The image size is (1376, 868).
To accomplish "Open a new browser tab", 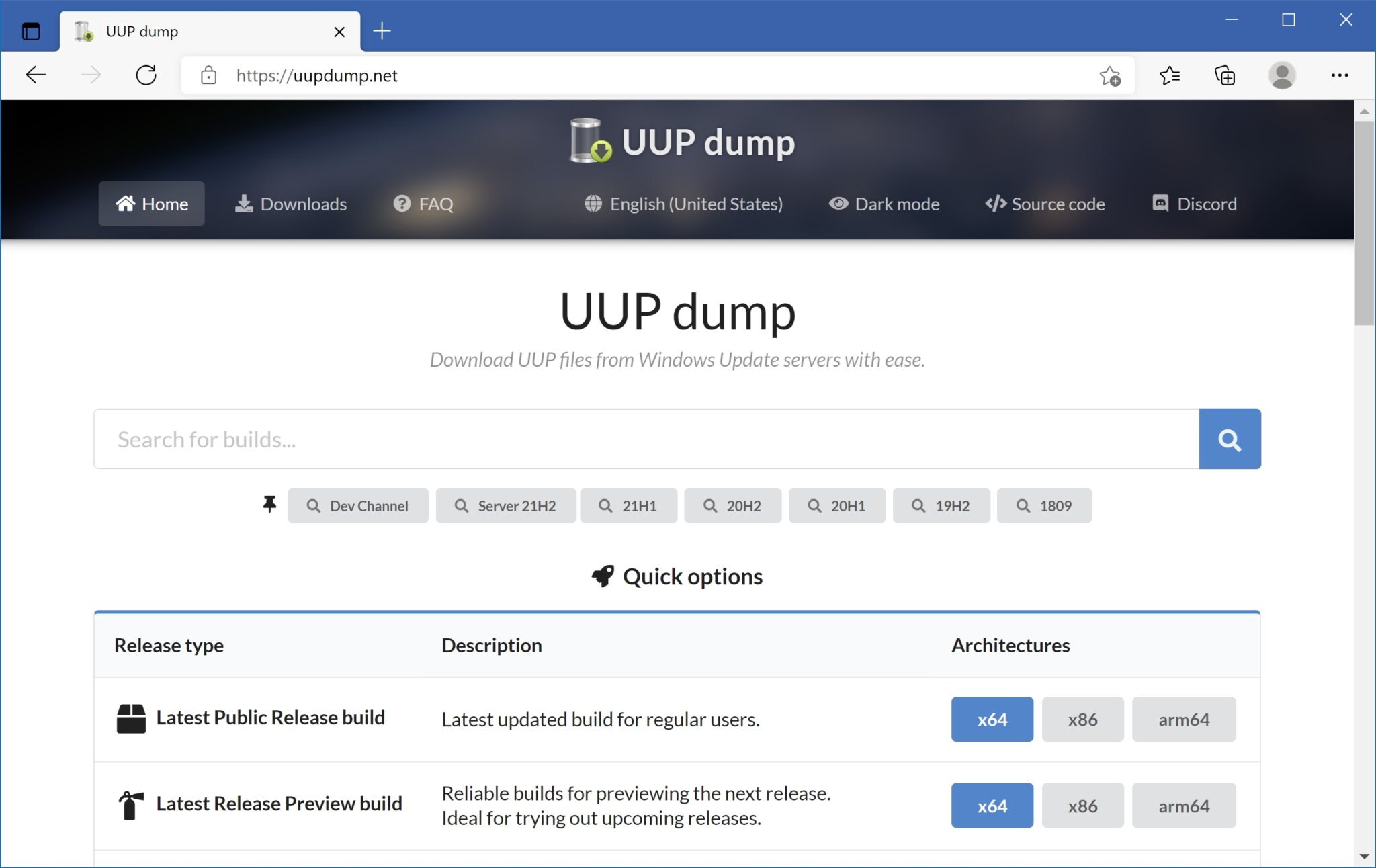I will [382, 30].
